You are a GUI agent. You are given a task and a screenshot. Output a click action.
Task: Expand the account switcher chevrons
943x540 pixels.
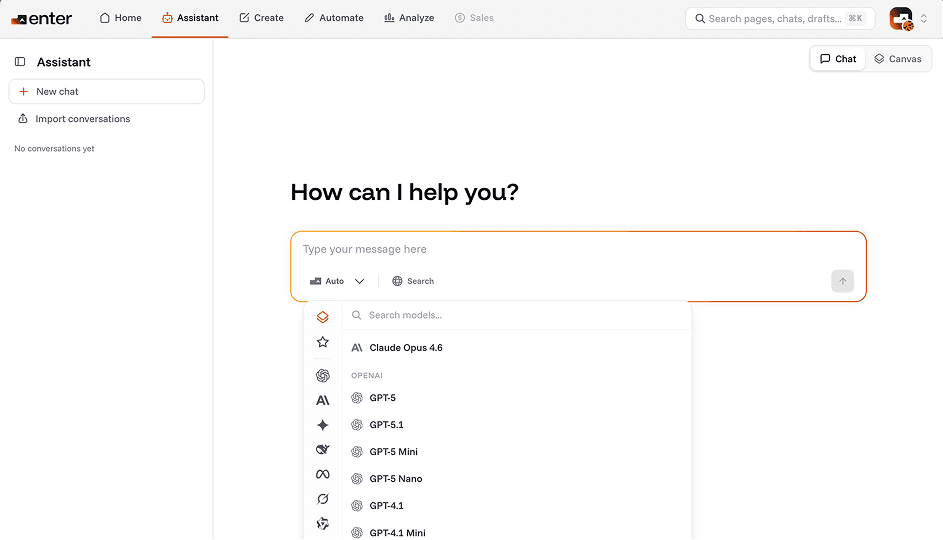(924, 19)
